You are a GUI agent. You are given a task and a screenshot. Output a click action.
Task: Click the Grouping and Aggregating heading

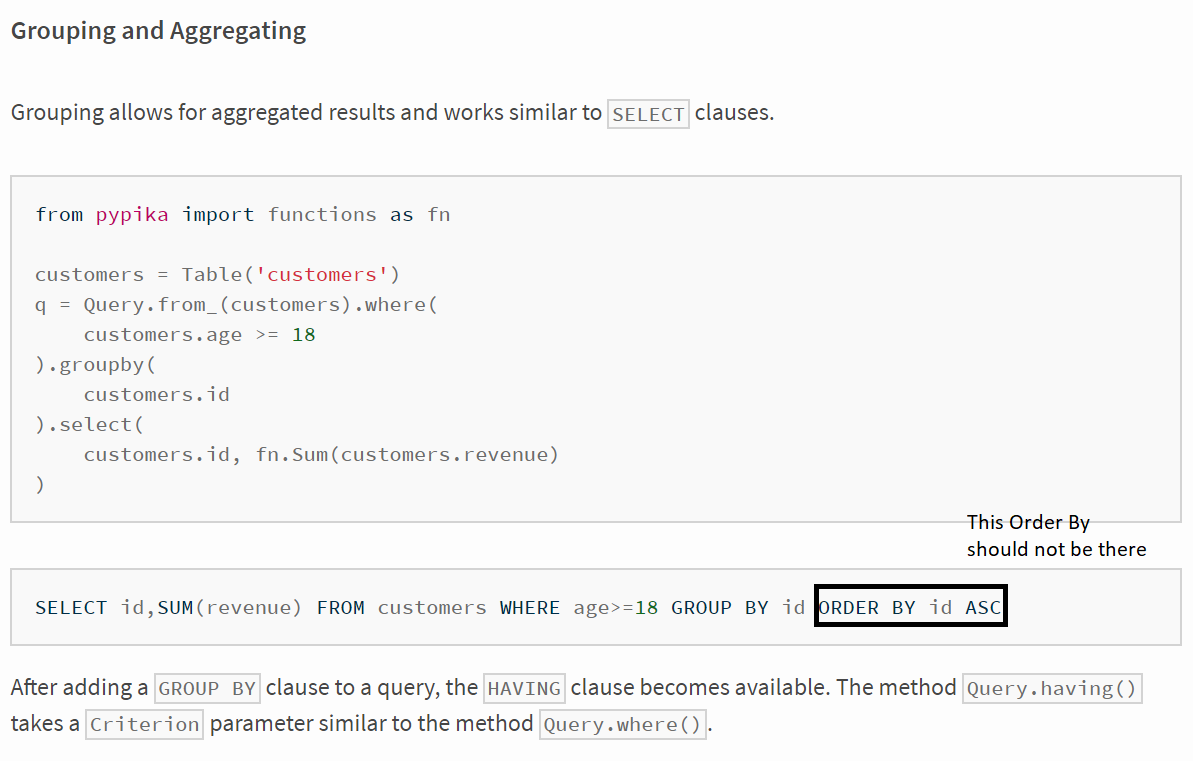point(158,30)
